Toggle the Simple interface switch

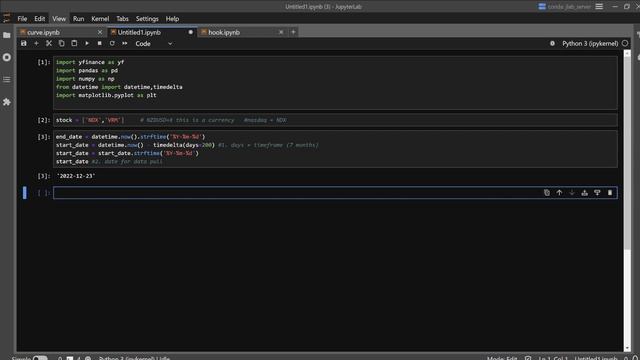point(40,358)
